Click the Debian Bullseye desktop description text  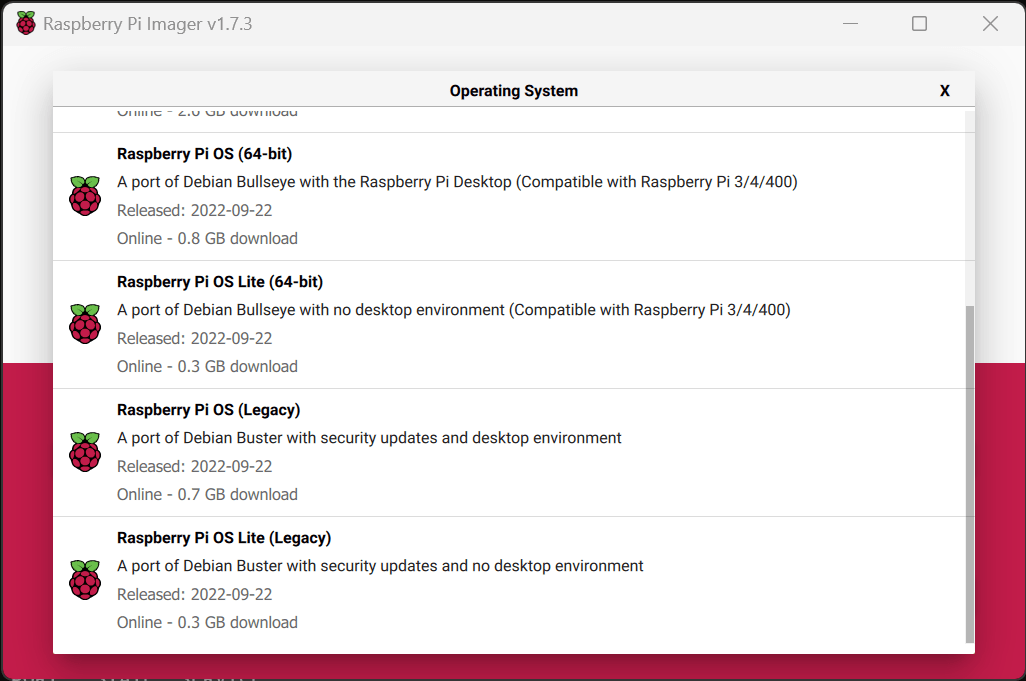pyautogui.click(x=453, y=182)
